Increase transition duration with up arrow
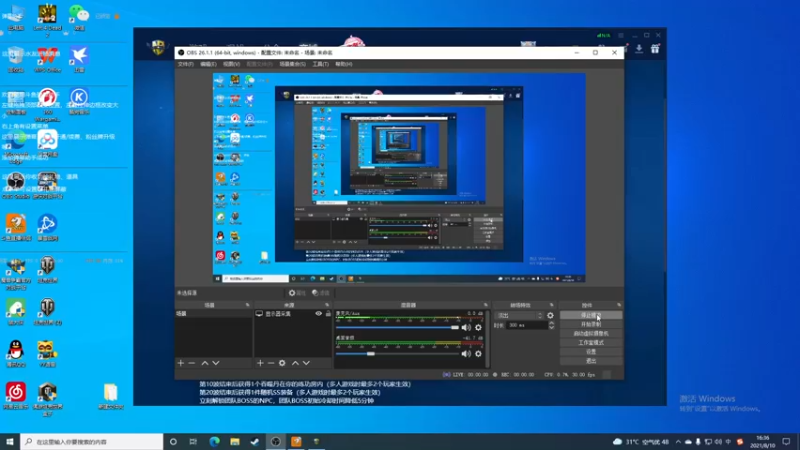The image size is (800, 450). 551,323
